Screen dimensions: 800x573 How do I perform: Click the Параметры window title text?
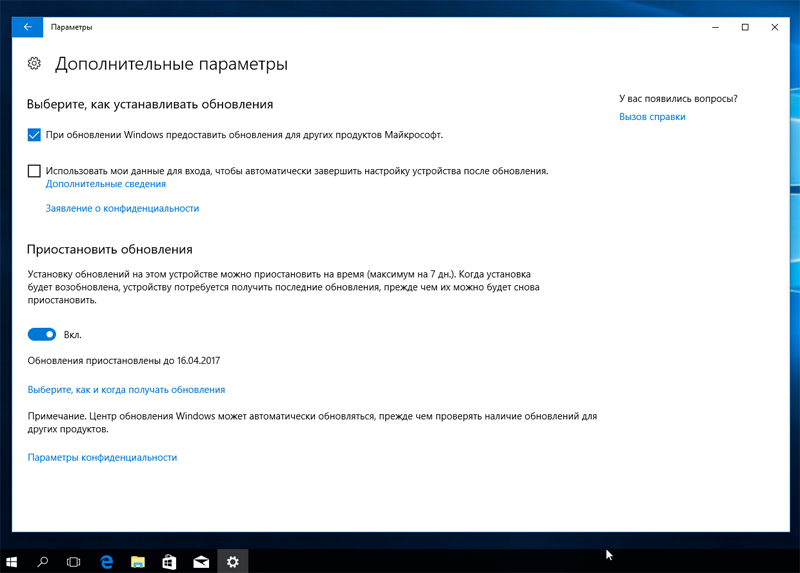coord(71,27)
